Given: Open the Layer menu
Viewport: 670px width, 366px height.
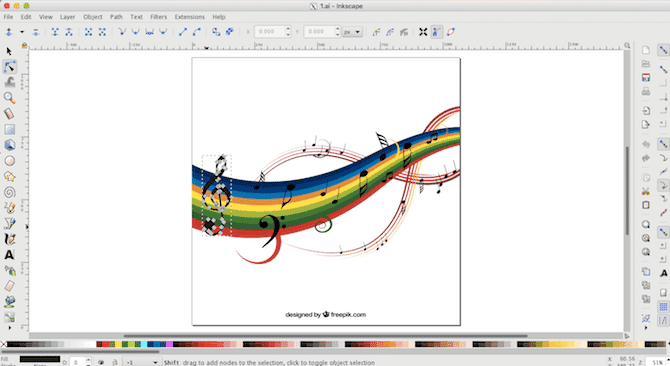Looking at the screenshot, I should point(67,17).
